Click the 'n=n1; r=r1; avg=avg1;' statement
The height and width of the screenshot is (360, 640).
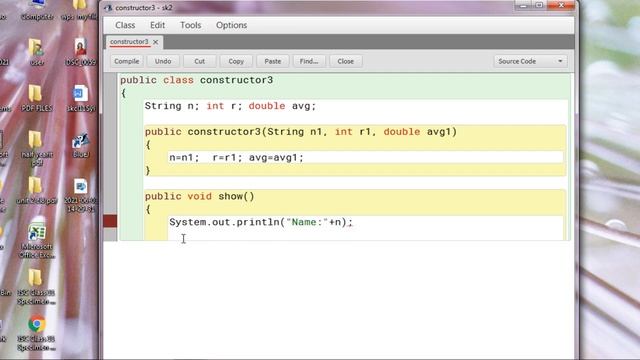(x=236, y=158)
